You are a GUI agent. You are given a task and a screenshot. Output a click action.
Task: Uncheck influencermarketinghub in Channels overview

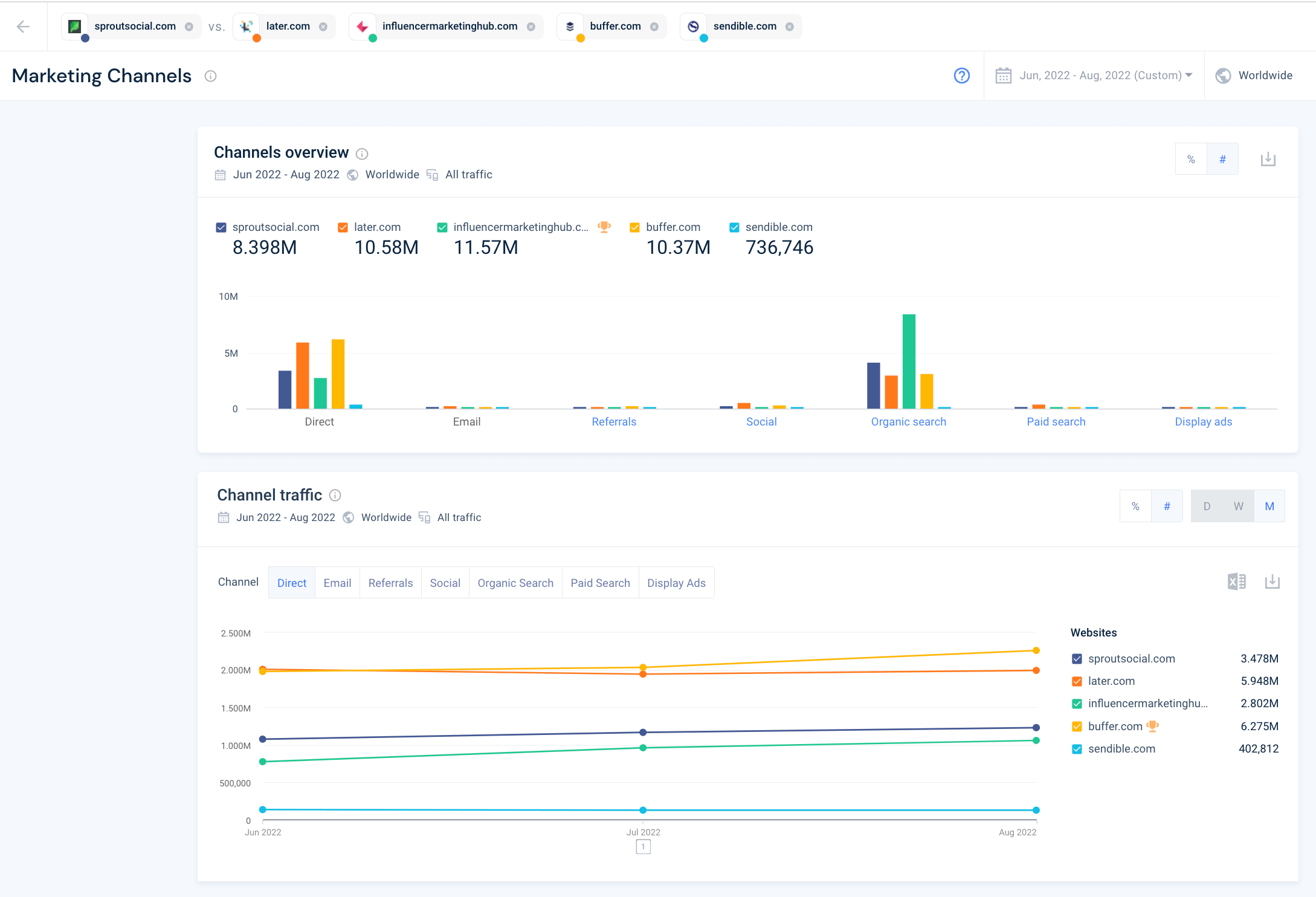click(x=442, y=227)
